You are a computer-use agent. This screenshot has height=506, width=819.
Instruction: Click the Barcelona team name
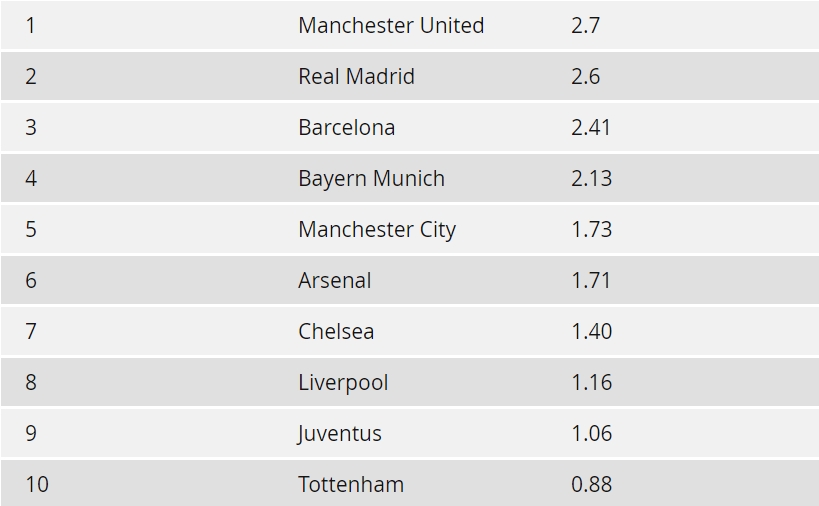click(346, 127)
